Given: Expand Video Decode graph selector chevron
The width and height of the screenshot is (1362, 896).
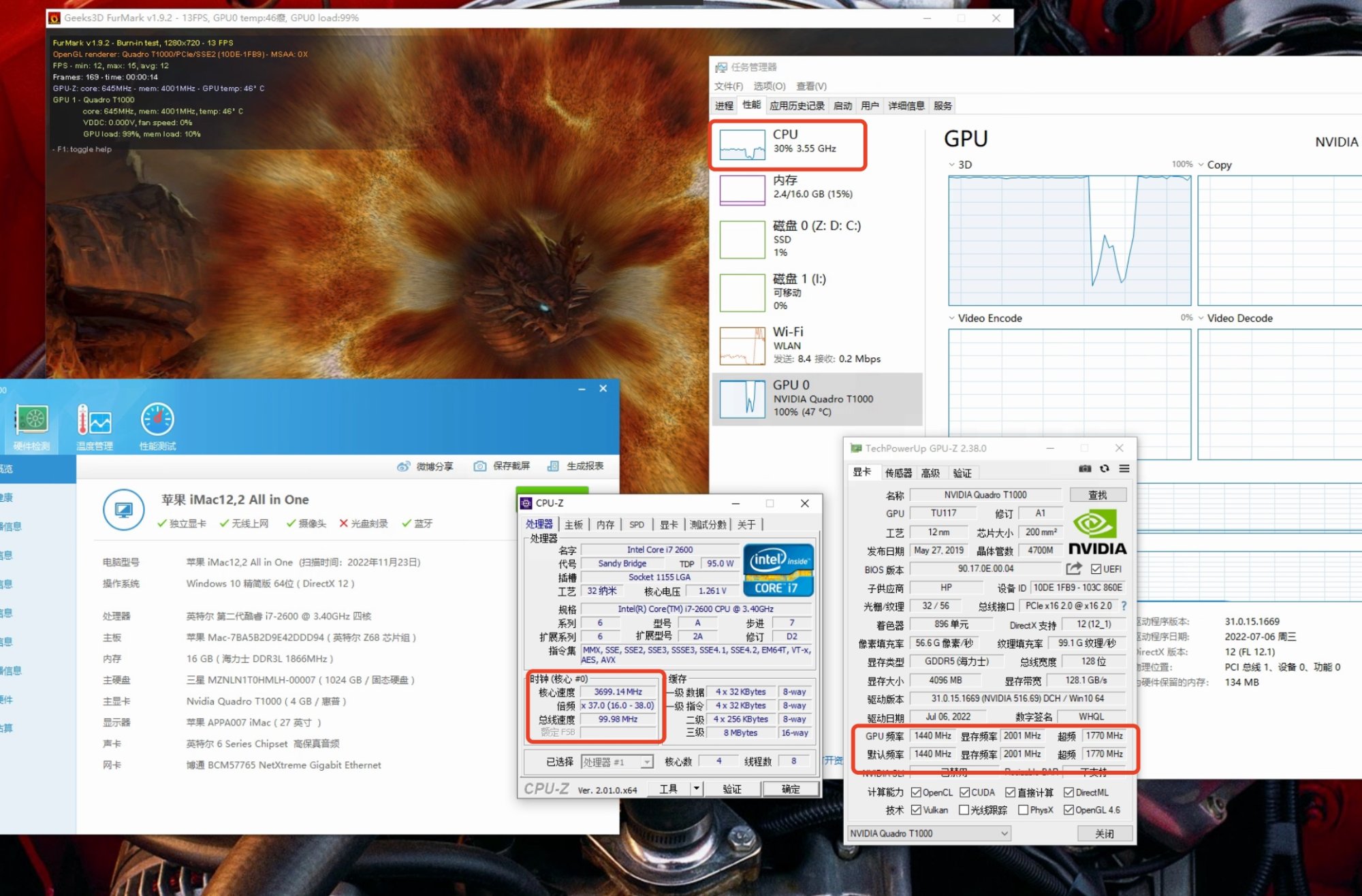Looking at the screenshot, I should (x=1201, y=318).
